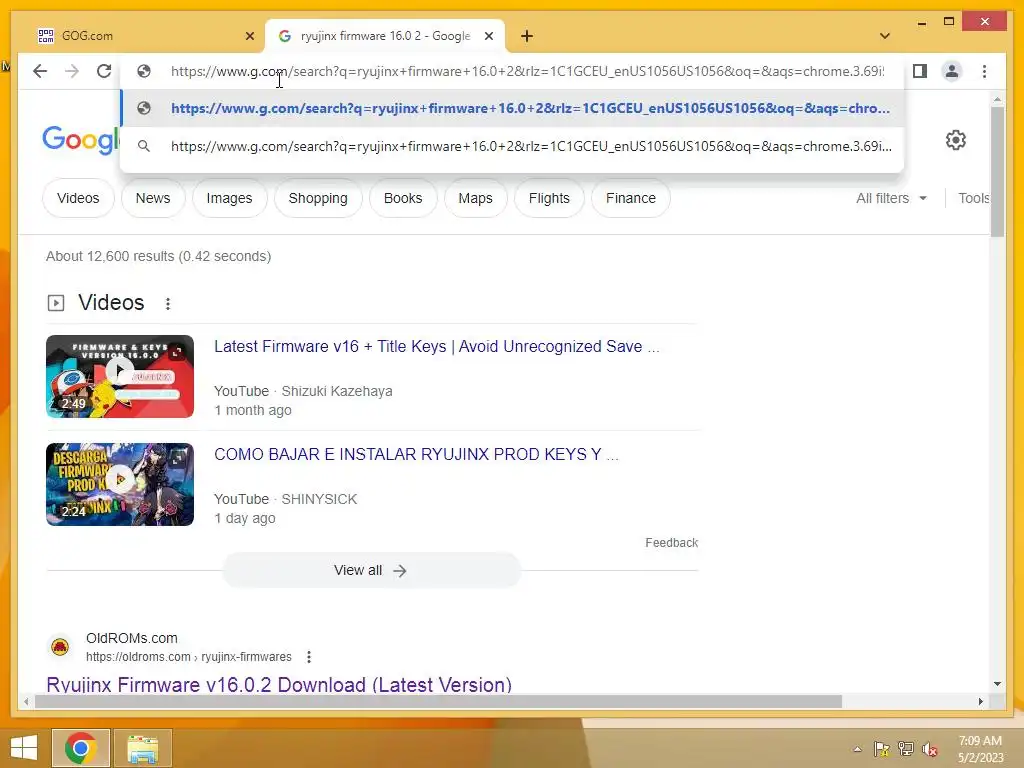Play the Firmware & Keys 2:49 video thumbnail

tap(120, 376)
